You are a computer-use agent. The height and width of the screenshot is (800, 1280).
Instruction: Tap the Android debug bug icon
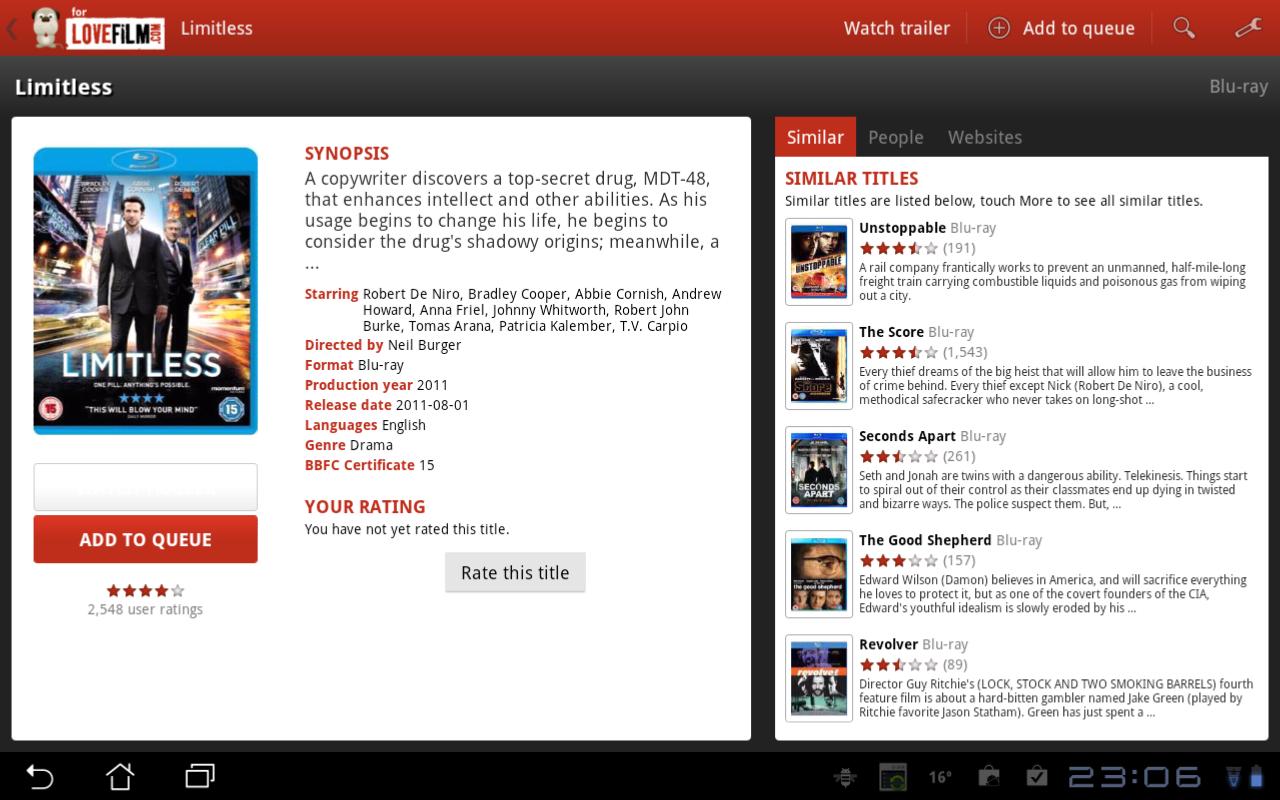click(x=845, y=777)
